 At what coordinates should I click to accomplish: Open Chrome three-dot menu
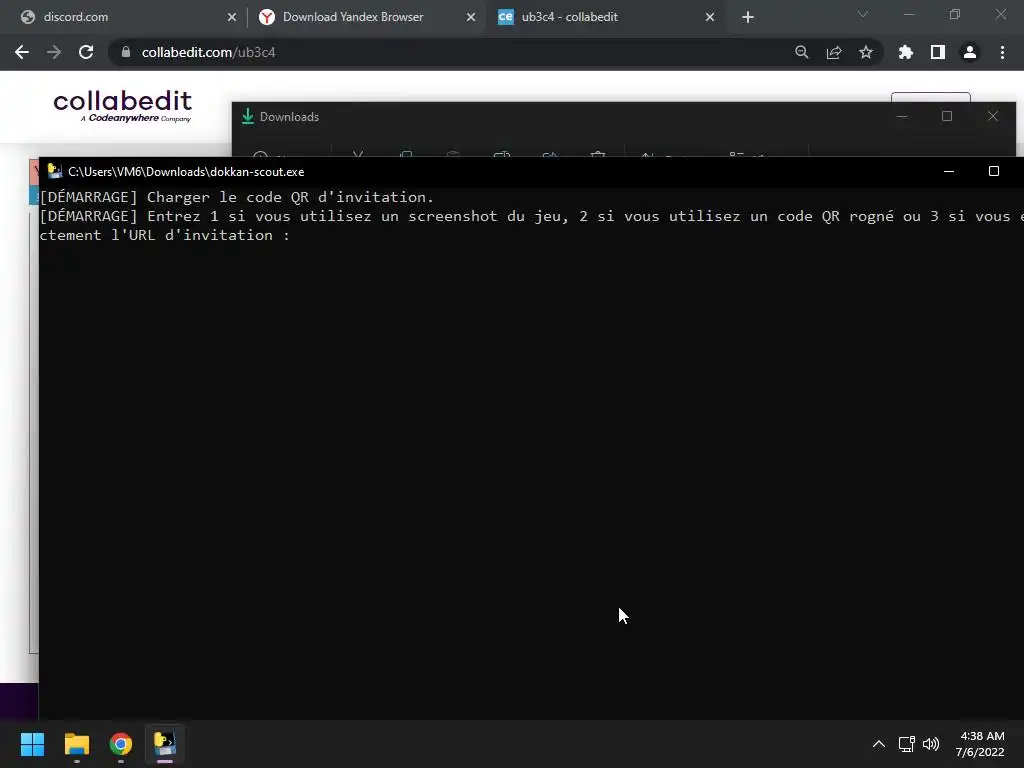click(1002, 52)
